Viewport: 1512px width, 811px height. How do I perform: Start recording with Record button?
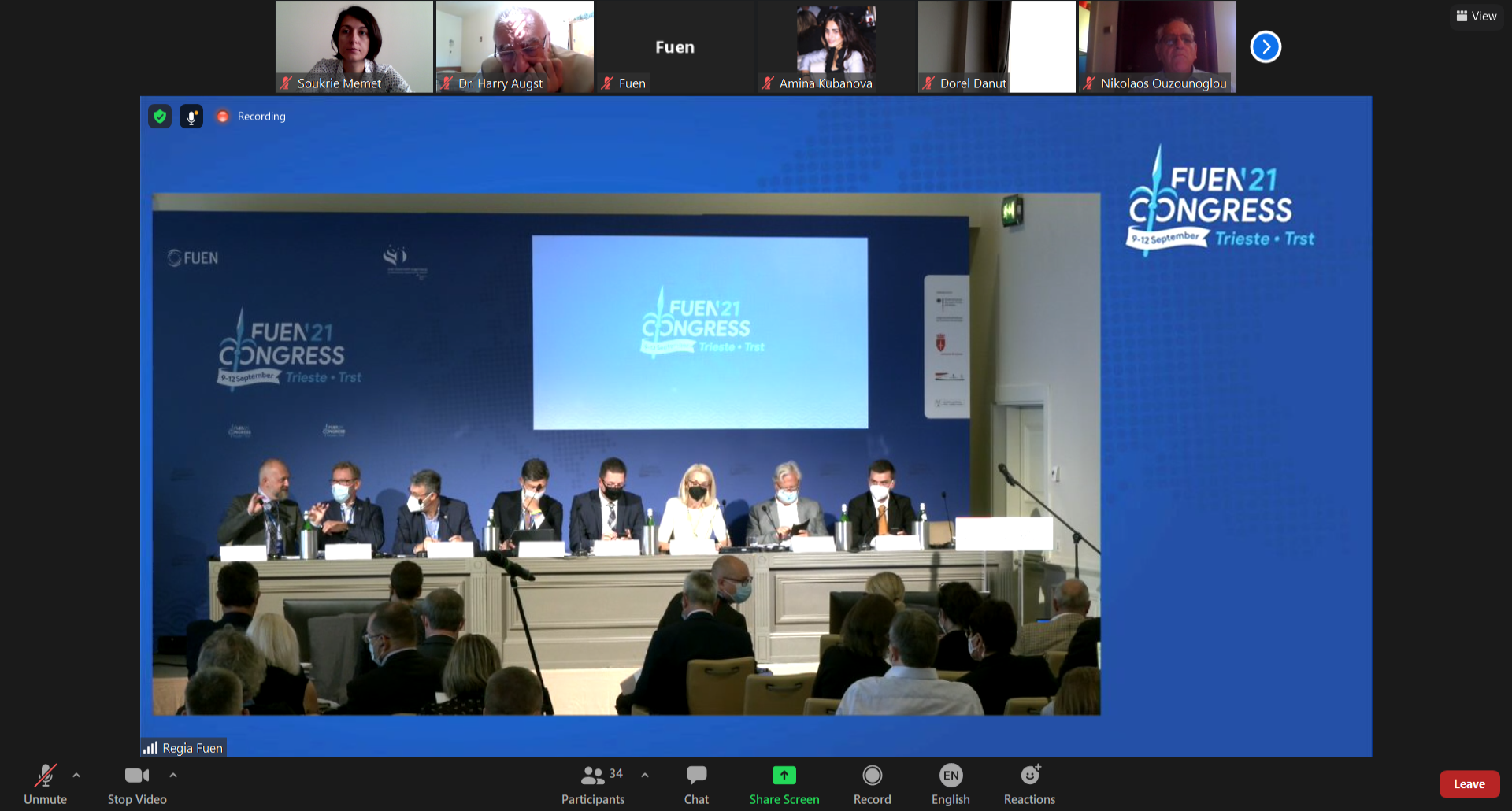point(873,785)
